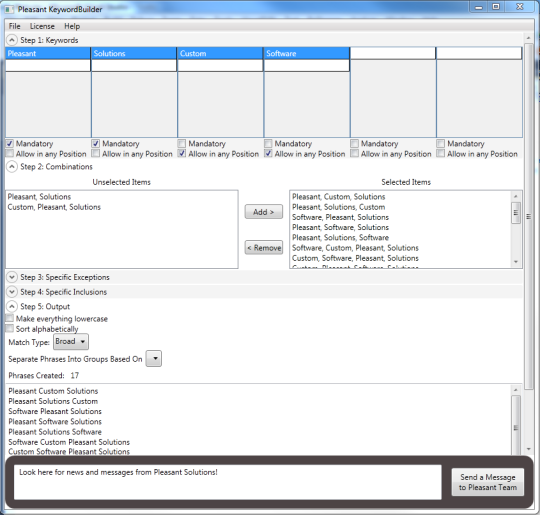This screenshot has width=540, height=515.
Task: Select the Software keyword header cell
Action: (307, 53)
